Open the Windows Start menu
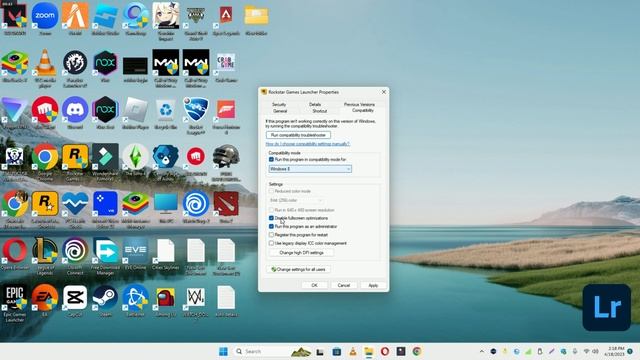Screen dimensions: 640x360 click(223, 351)
